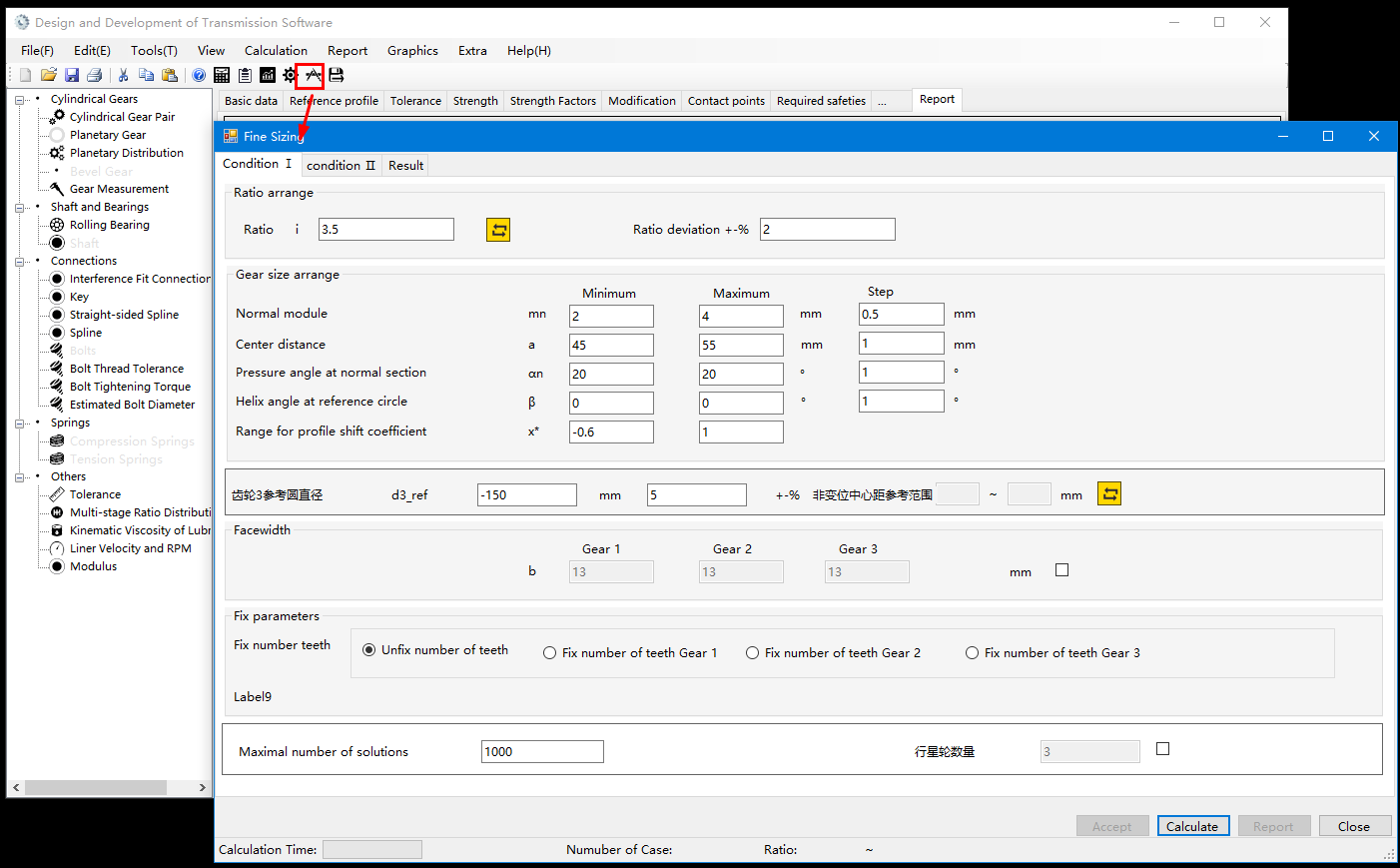Click Center distance maximum field
This screenshot has width=1400, height=868.
(741, 345)
